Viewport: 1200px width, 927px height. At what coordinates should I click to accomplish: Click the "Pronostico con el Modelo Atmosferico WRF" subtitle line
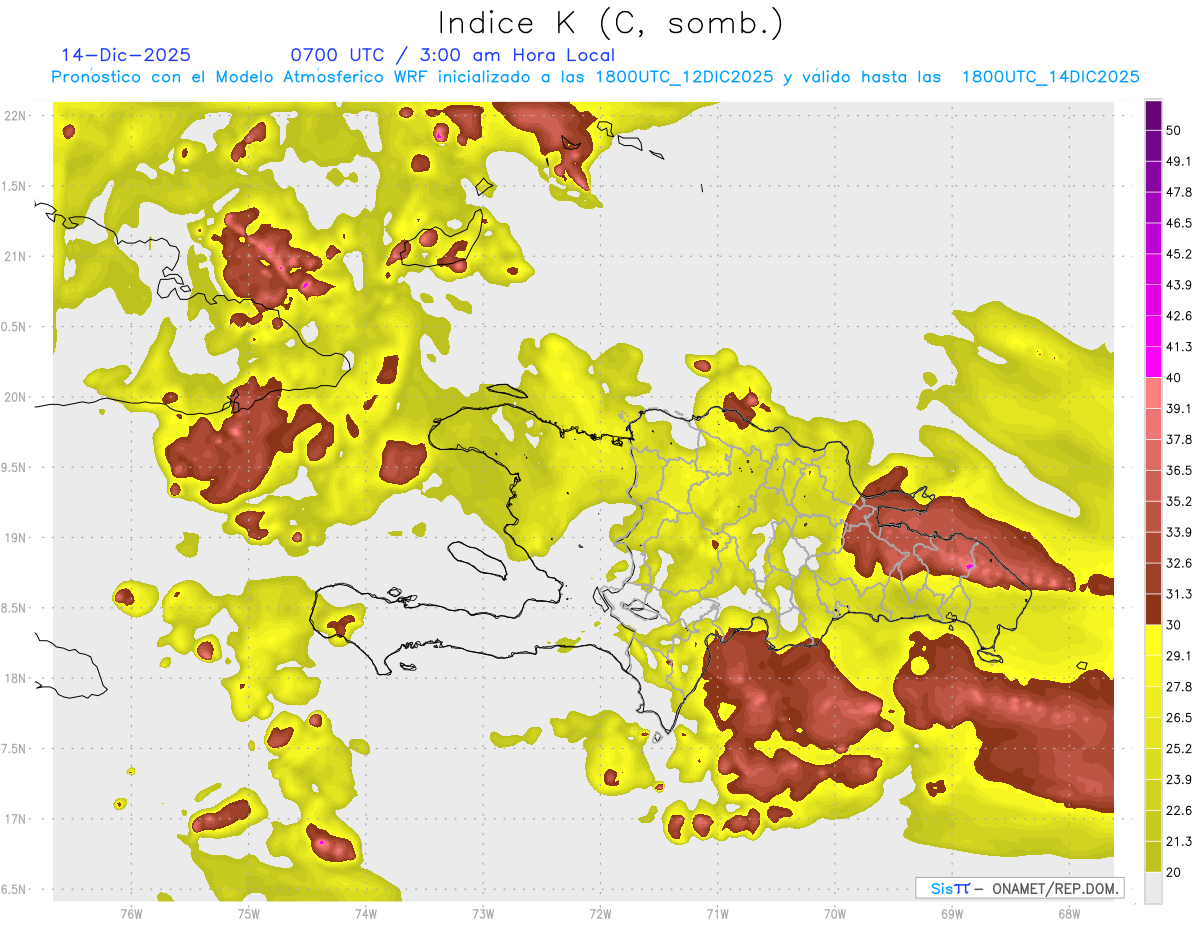coord(595,77)
